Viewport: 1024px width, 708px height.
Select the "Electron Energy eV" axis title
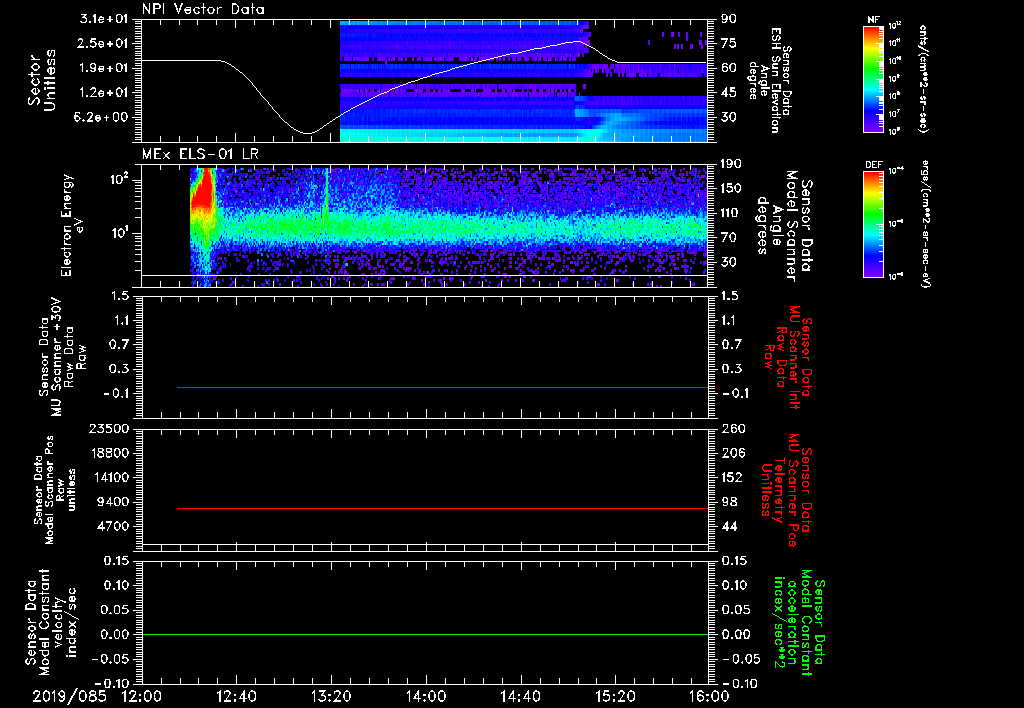pyautogui.click(x=73, y=225)
